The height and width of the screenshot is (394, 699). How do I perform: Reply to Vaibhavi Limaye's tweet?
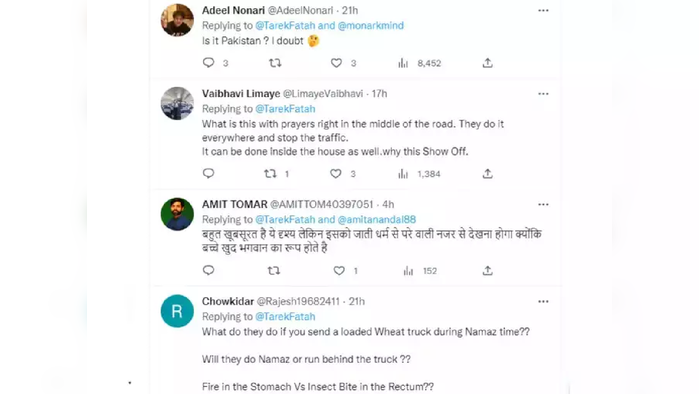209,173
